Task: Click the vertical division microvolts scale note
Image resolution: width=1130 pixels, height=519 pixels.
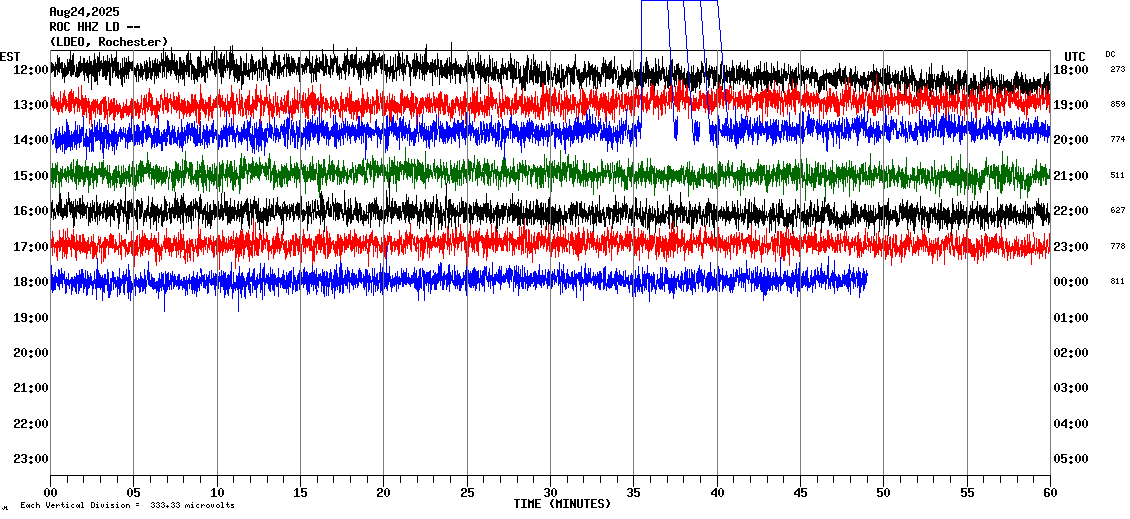Action: [127, 505]
